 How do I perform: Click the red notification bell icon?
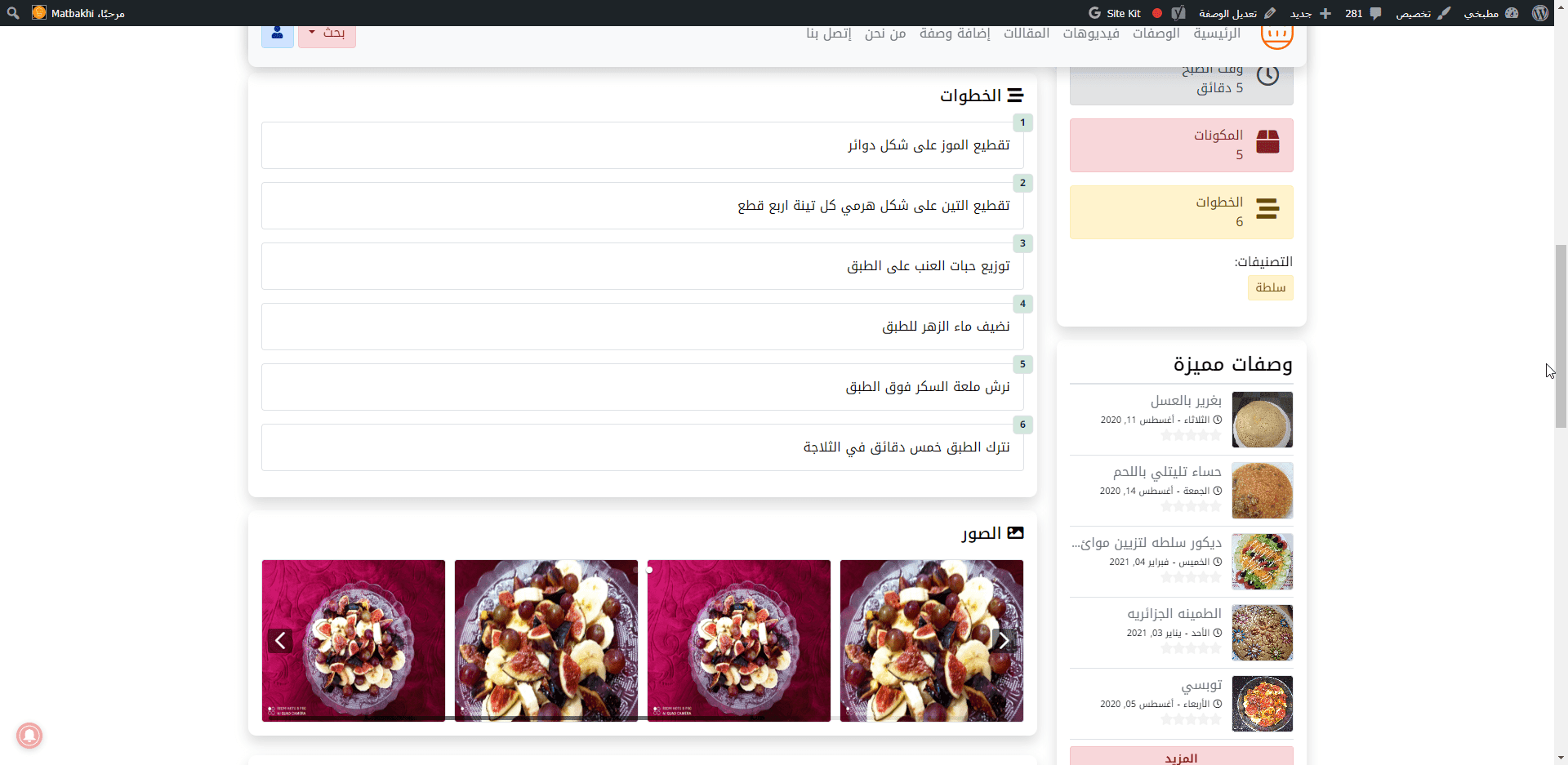pyautogui.click(x=29, y=736)
